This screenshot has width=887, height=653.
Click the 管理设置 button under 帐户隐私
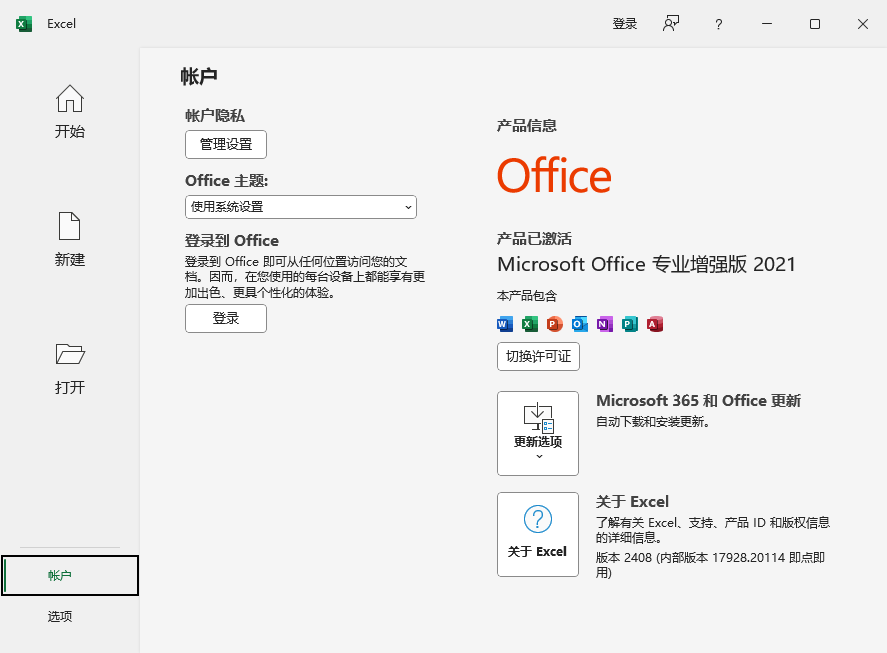(x=225, y=144)
